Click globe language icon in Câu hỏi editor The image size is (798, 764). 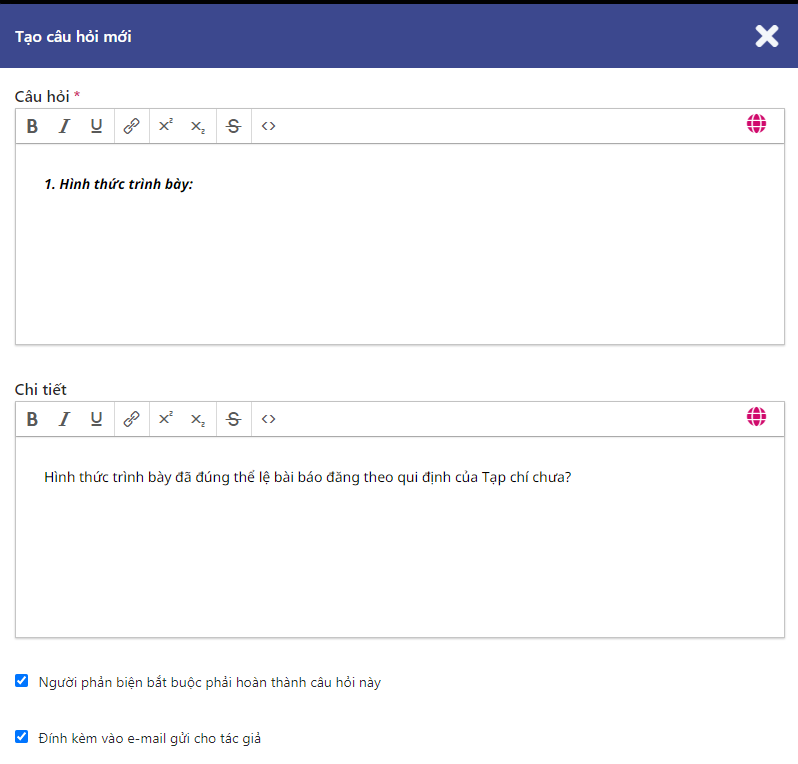[x=756, y=124]
